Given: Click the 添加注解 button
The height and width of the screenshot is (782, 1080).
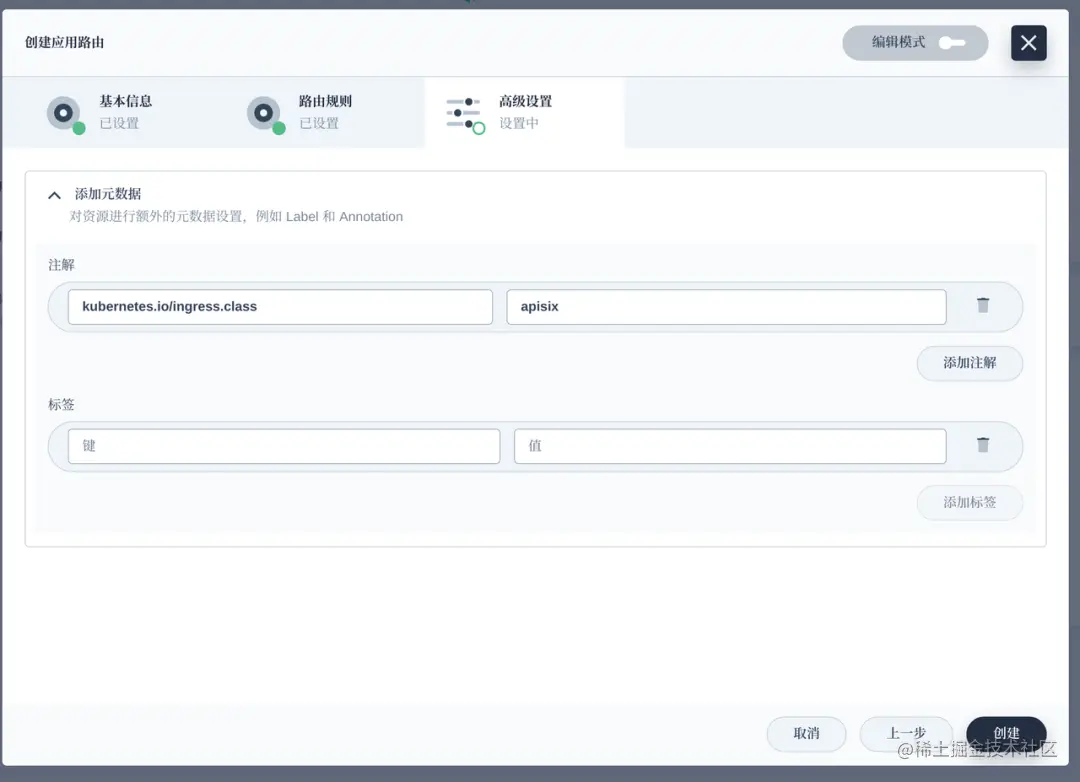Looking at the screenshot, I should pyautogui.click(x=969, y=363).
